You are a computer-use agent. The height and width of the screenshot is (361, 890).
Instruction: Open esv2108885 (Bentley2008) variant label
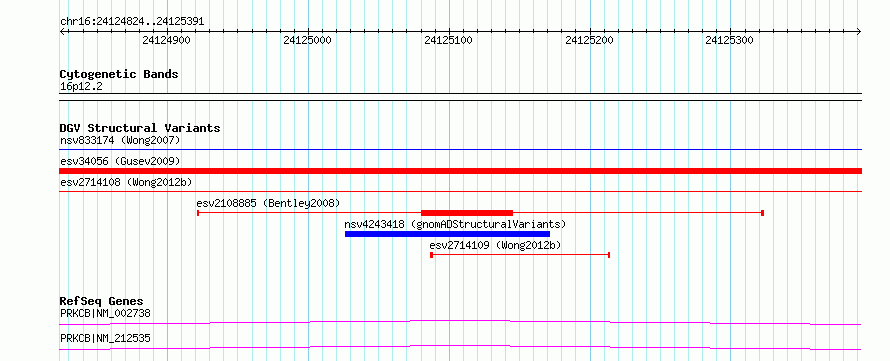pos(268,203)
